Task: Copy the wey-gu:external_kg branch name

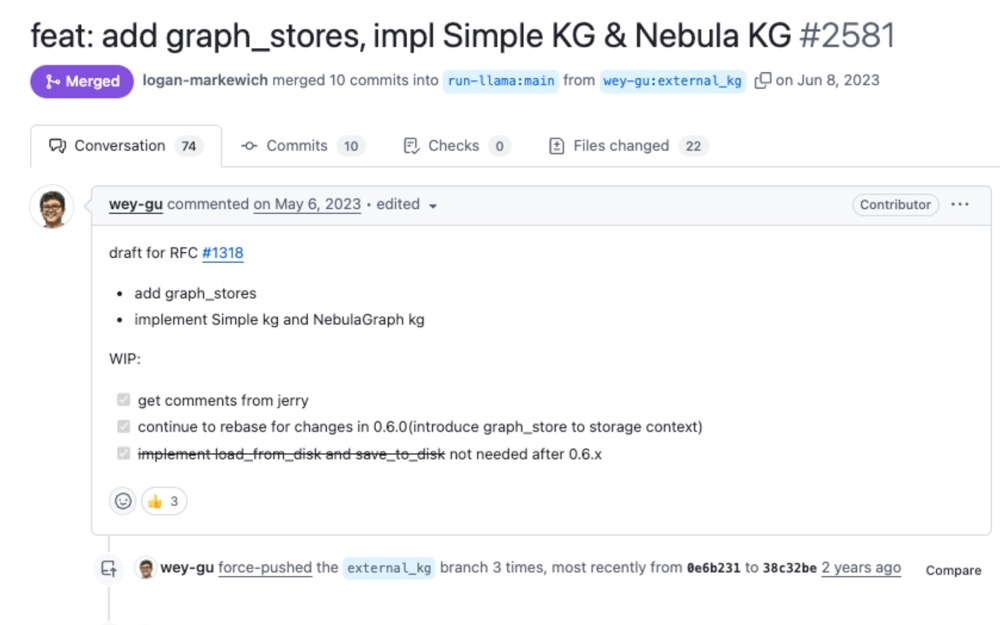Action: tap(763, 81)
